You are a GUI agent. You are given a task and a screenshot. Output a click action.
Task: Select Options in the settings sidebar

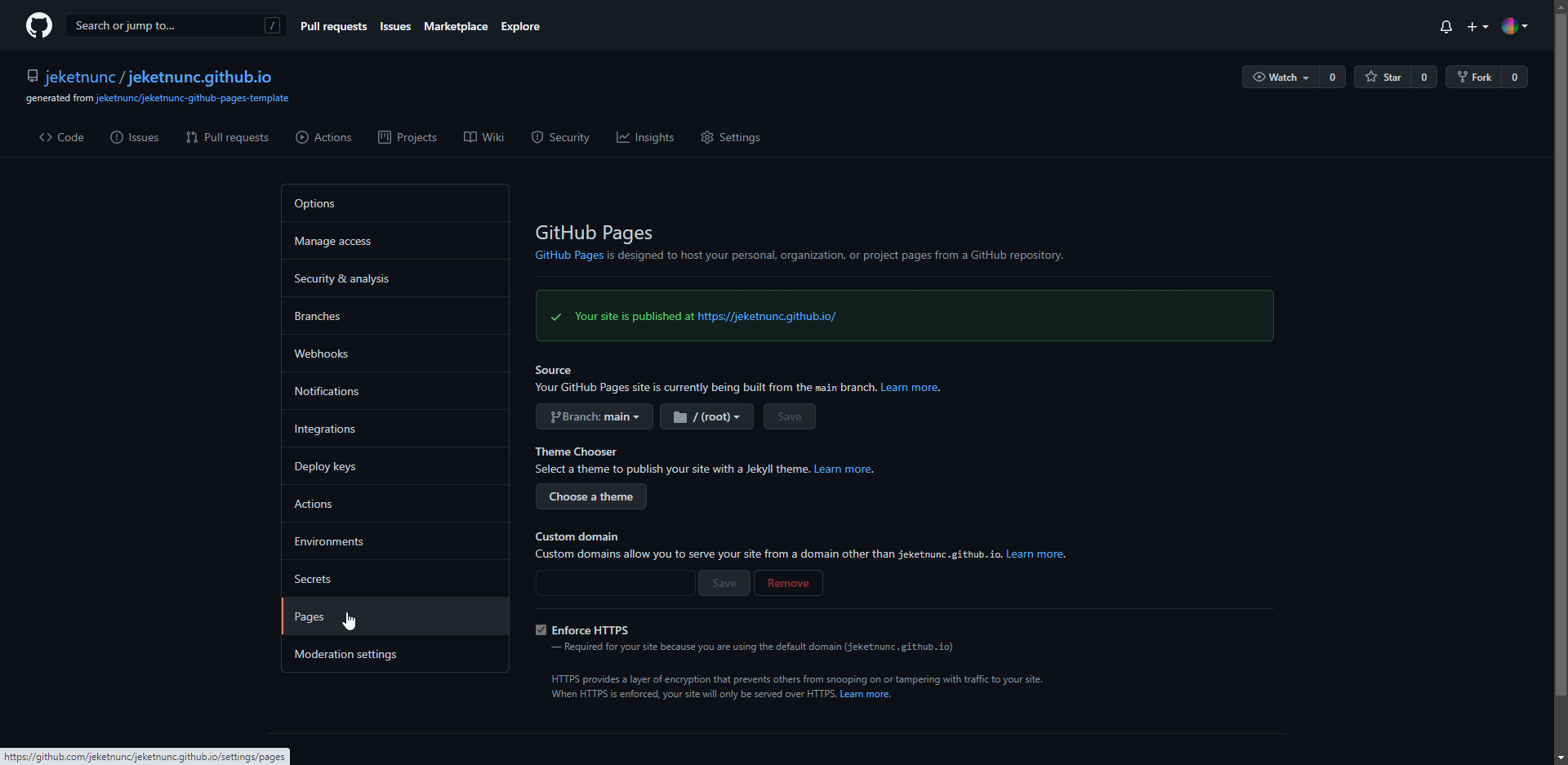[395, 203]
